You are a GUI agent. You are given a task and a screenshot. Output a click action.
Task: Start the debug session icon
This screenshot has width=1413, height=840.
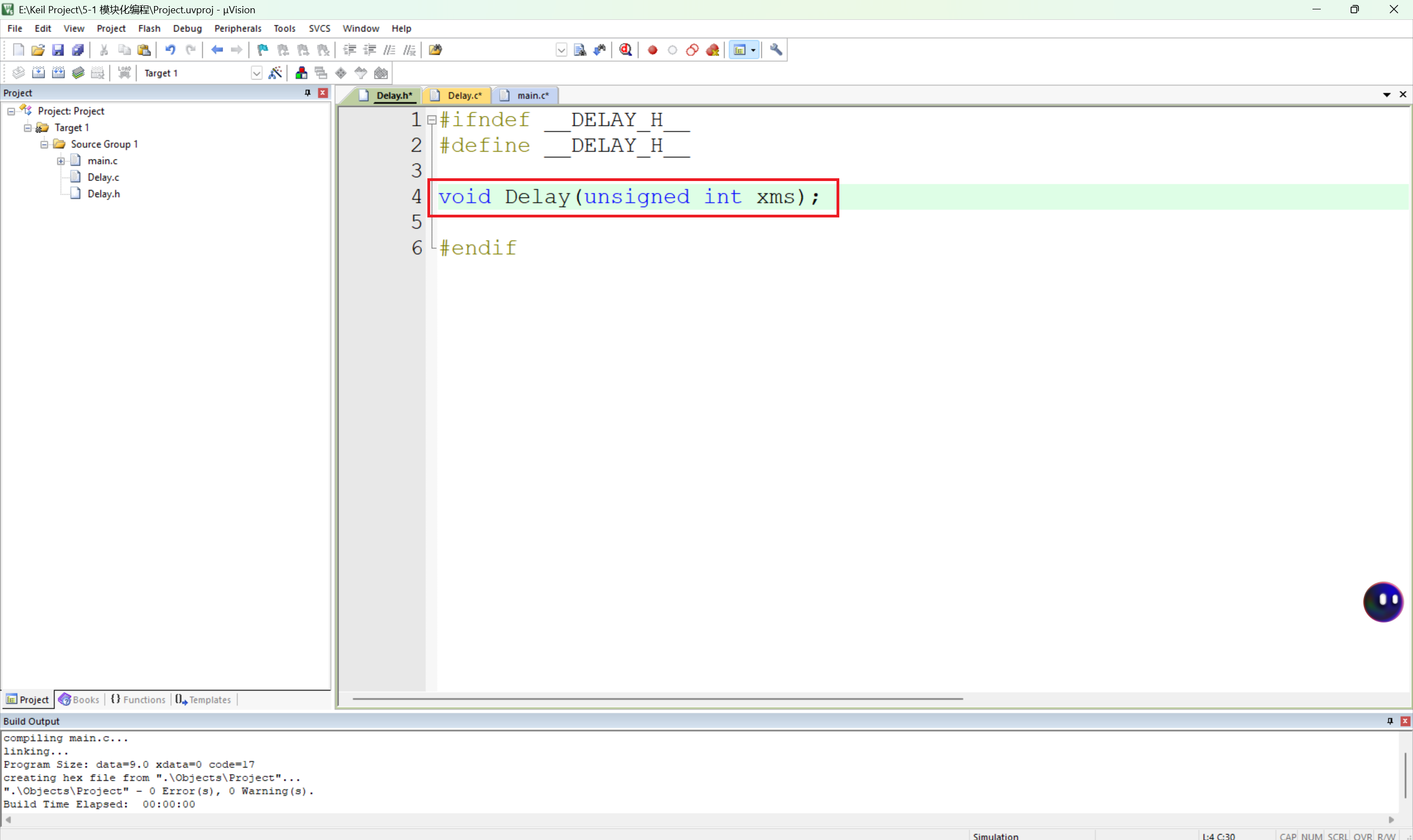point(625,50)
